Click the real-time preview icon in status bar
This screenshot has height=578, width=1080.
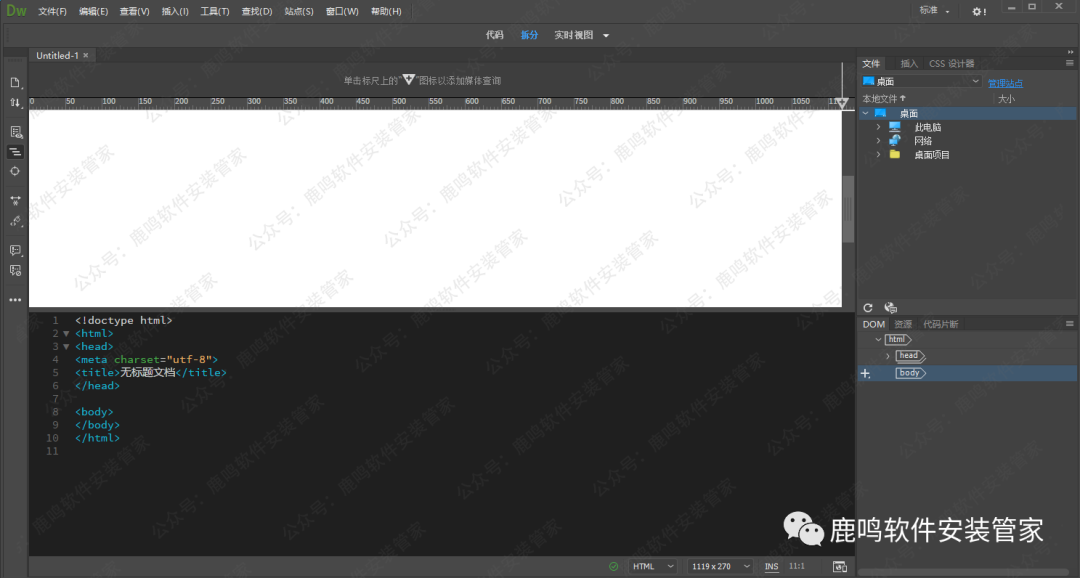click(840, 566)
